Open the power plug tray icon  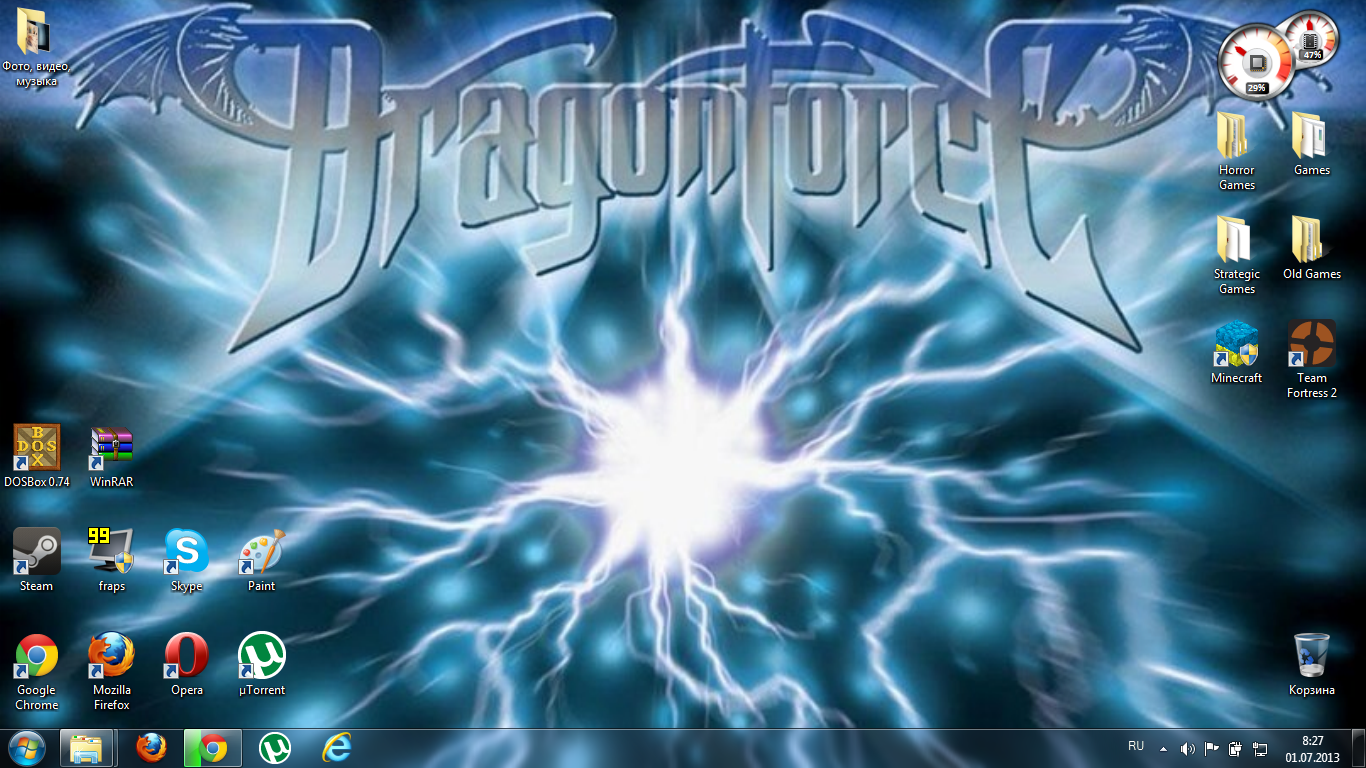pyautogui.click(x=1236, y=748)
